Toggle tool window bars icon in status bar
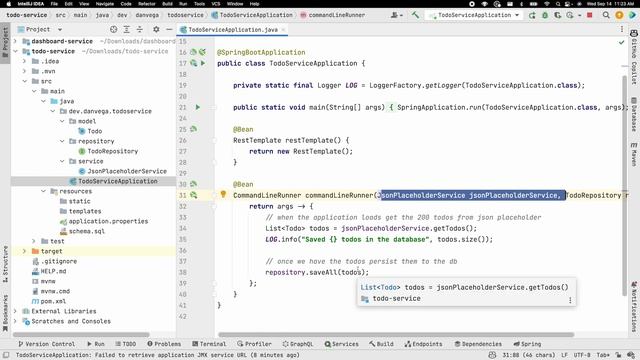This screenshot has height=360, width=640. (x=6, y=355)
